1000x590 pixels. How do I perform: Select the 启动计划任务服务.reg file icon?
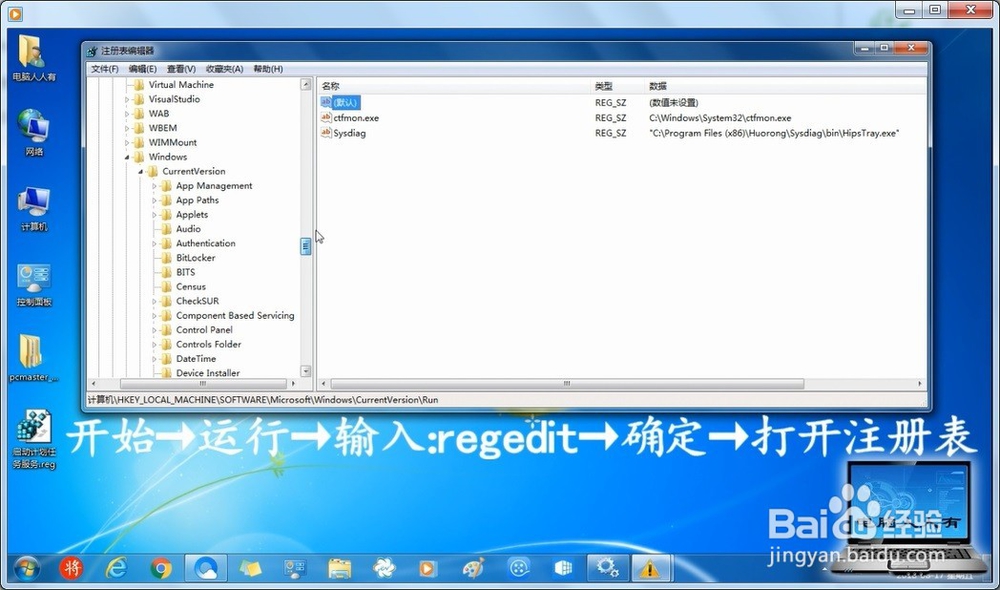pyautogui.click(x=34, y=440)
